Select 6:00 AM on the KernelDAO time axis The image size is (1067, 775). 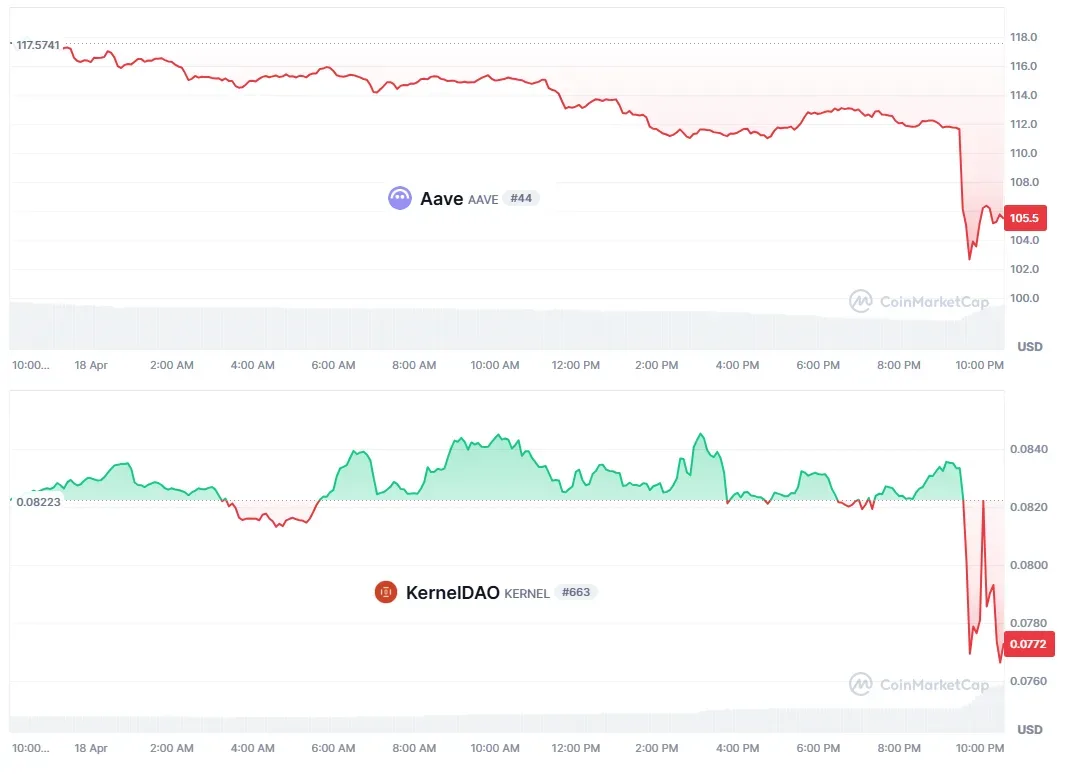pos(333,748)
